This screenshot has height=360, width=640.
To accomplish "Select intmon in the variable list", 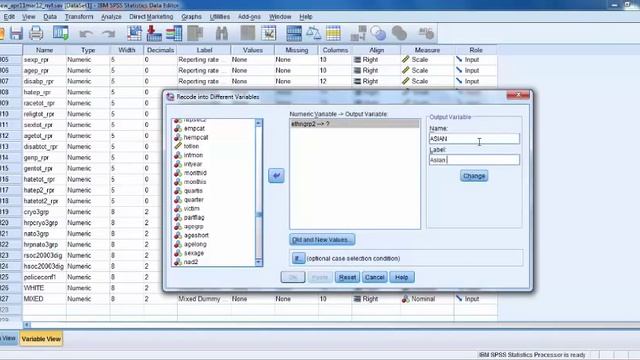I will pyautogui.click(x=193, y=155).
